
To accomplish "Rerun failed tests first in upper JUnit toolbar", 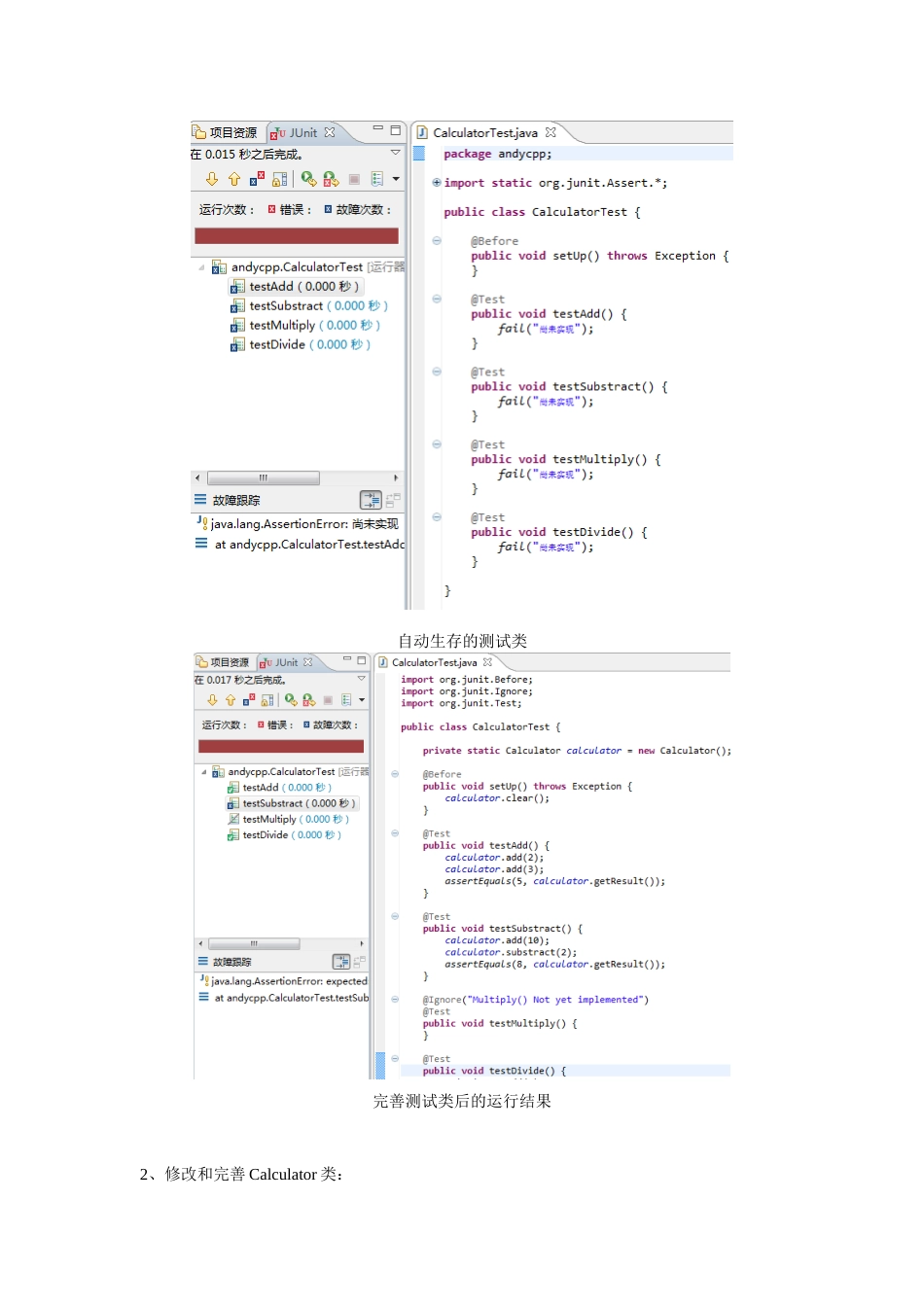I will [x=331, y=179].
